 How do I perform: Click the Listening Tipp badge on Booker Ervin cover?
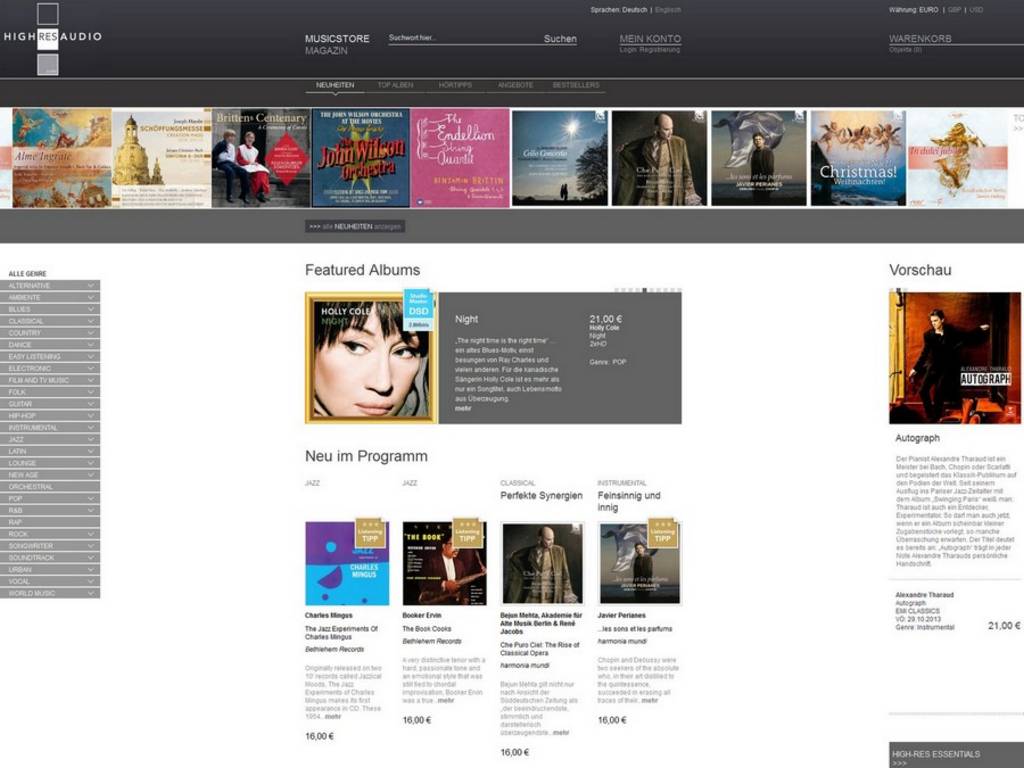[x=468, y=533]
